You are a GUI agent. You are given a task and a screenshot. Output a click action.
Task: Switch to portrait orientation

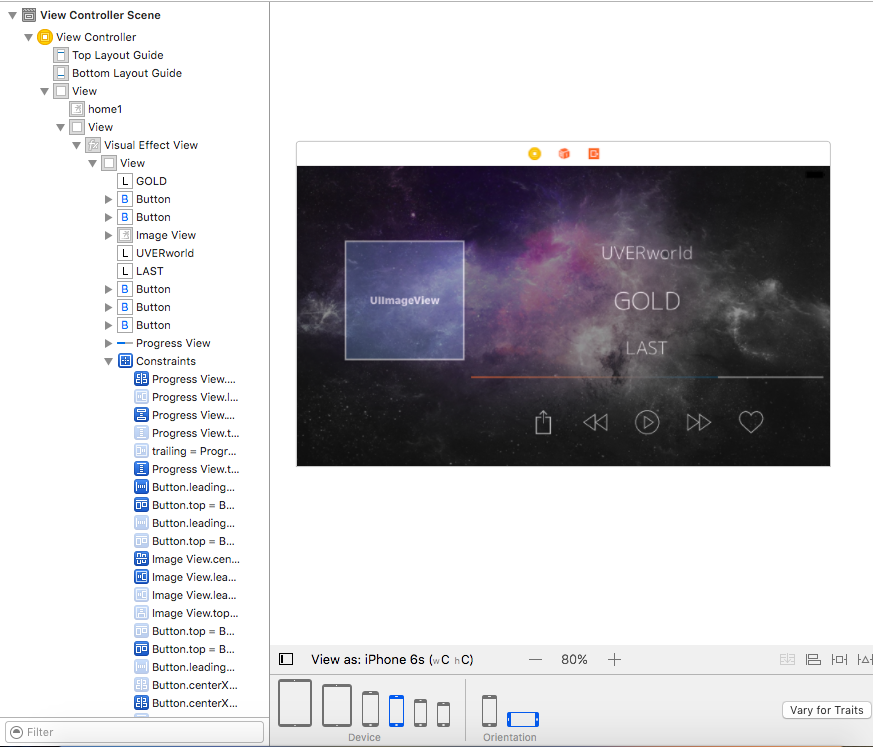[489, 710]
